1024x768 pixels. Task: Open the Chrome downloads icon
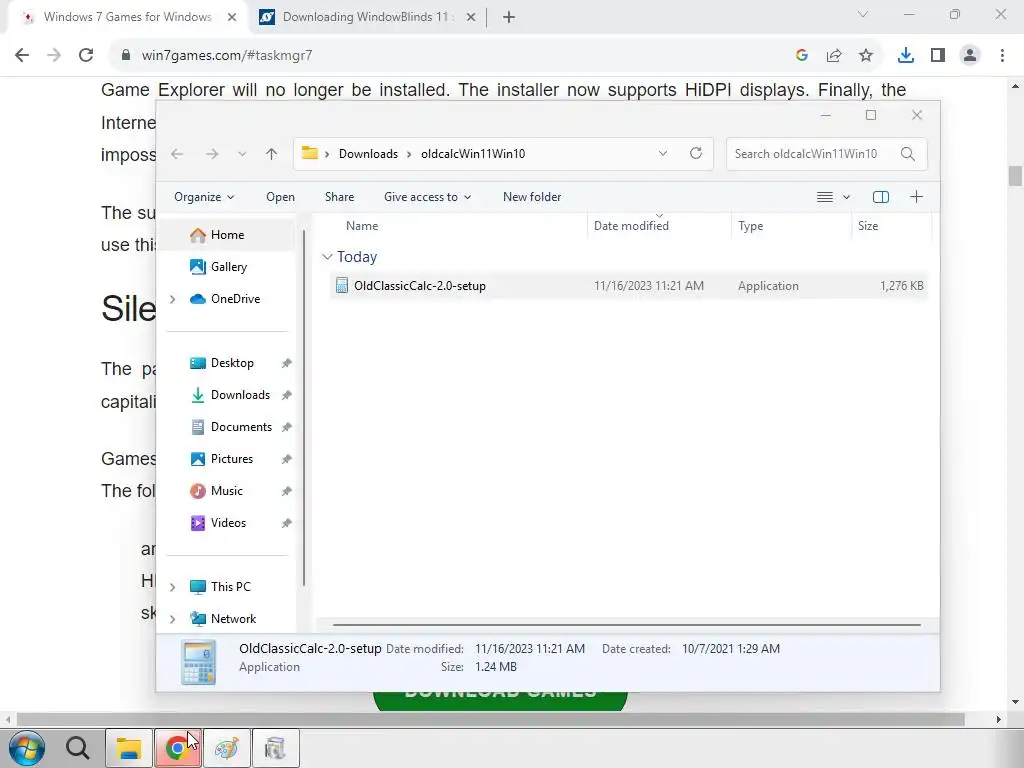906,56
